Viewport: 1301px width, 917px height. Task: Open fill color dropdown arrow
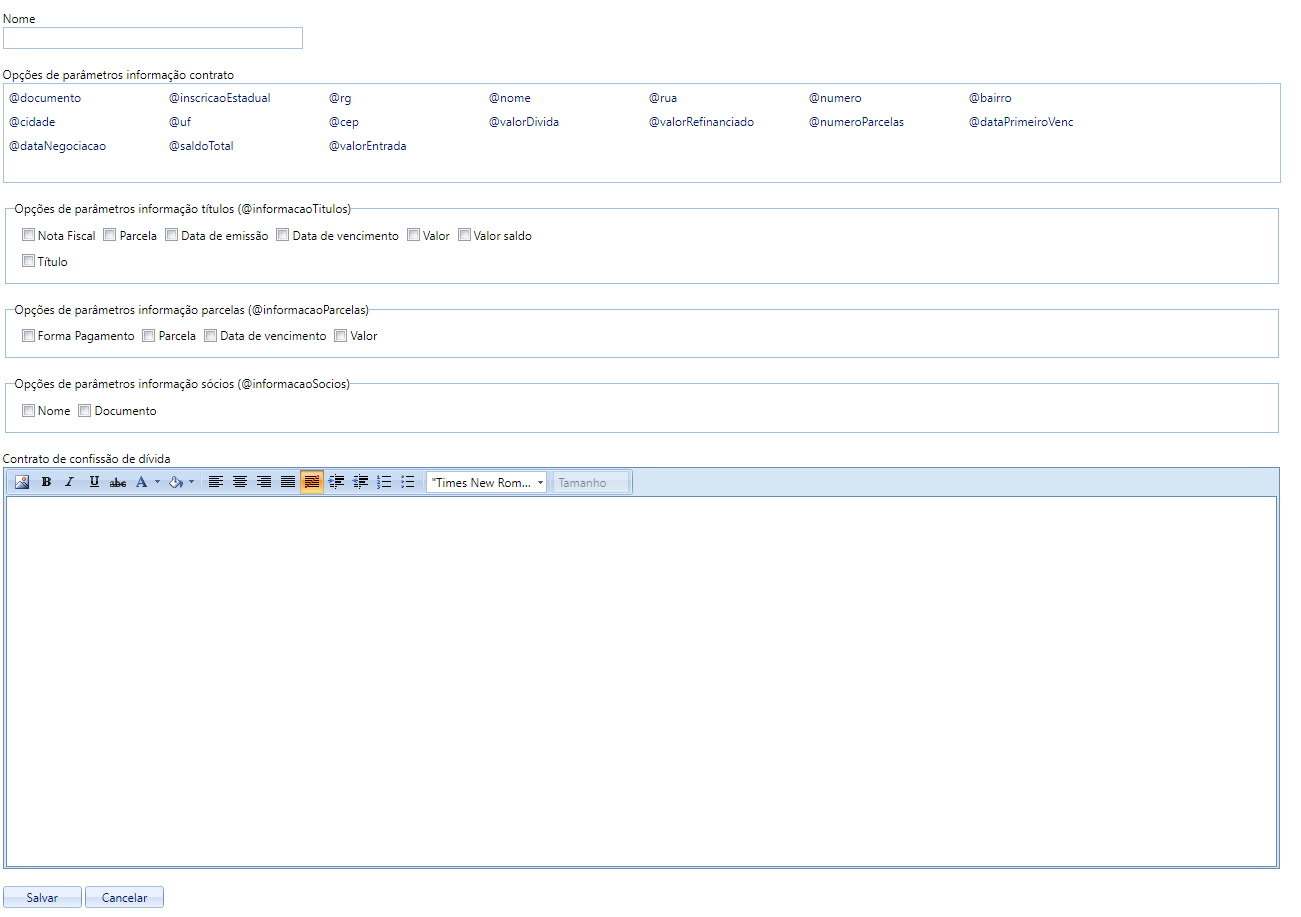pyautogui.click(x=191, y=482)
